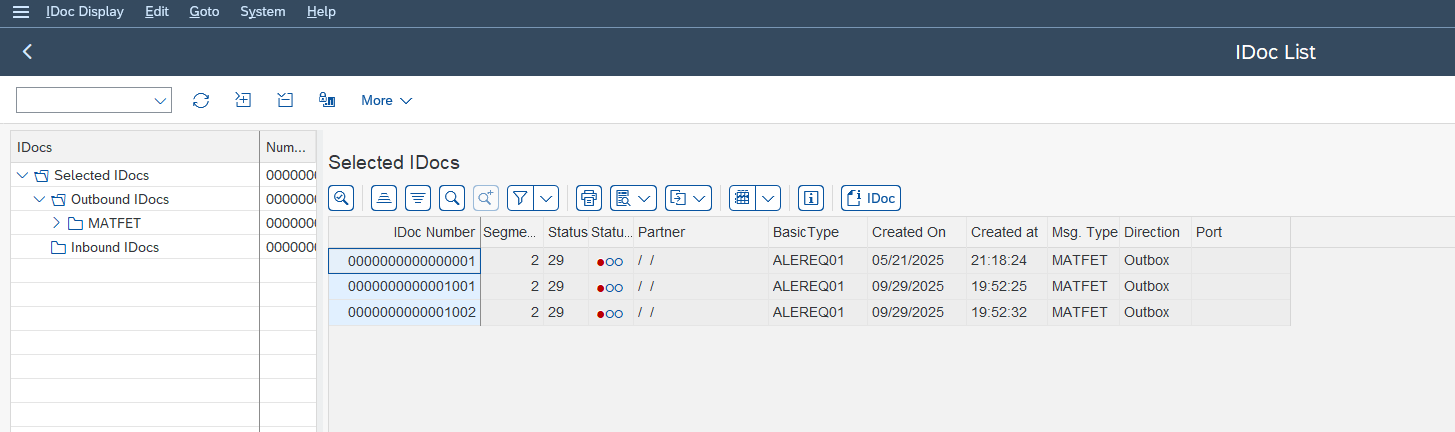Click created time 19:52:32 cell
Image resolution: width=1455 pixels, height=432 pixels.
coord(1007,313)
